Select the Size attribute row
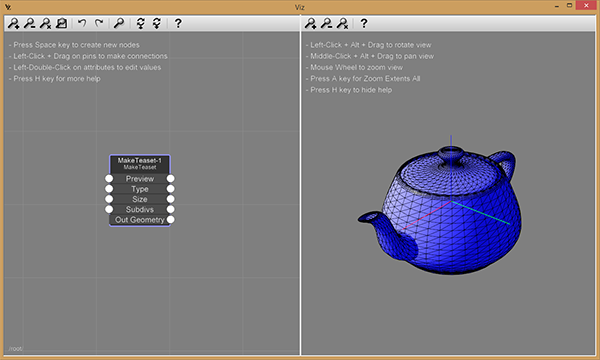The width and height of the screenshot is (600, 360). [x=140, y=199]
